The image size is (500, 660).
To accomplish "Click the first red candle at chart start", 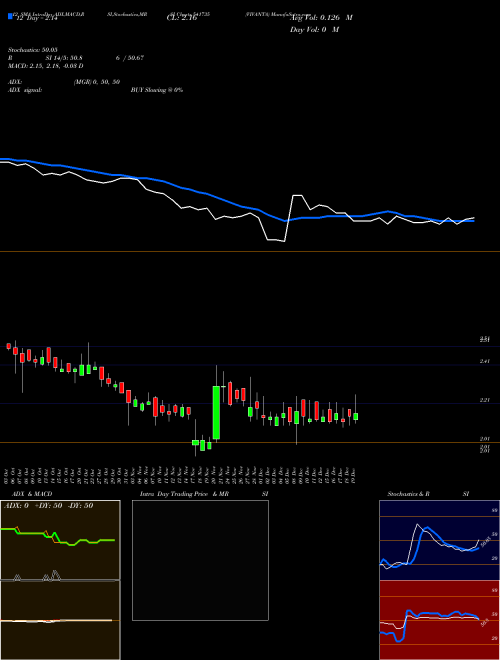I will [x=8, y=346].
